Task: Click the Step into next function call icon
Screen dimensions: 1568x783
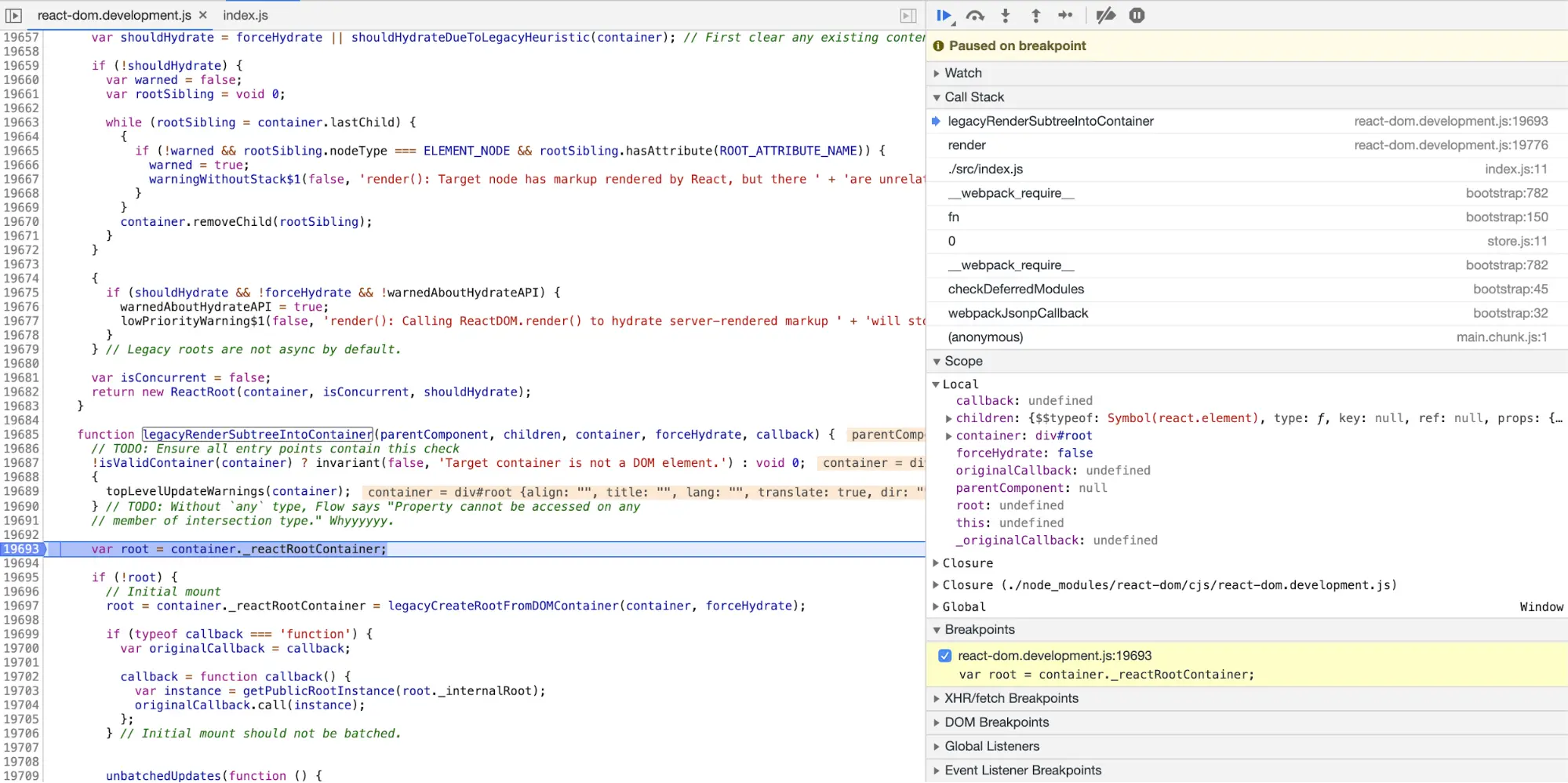Action: coord(1005,15)
